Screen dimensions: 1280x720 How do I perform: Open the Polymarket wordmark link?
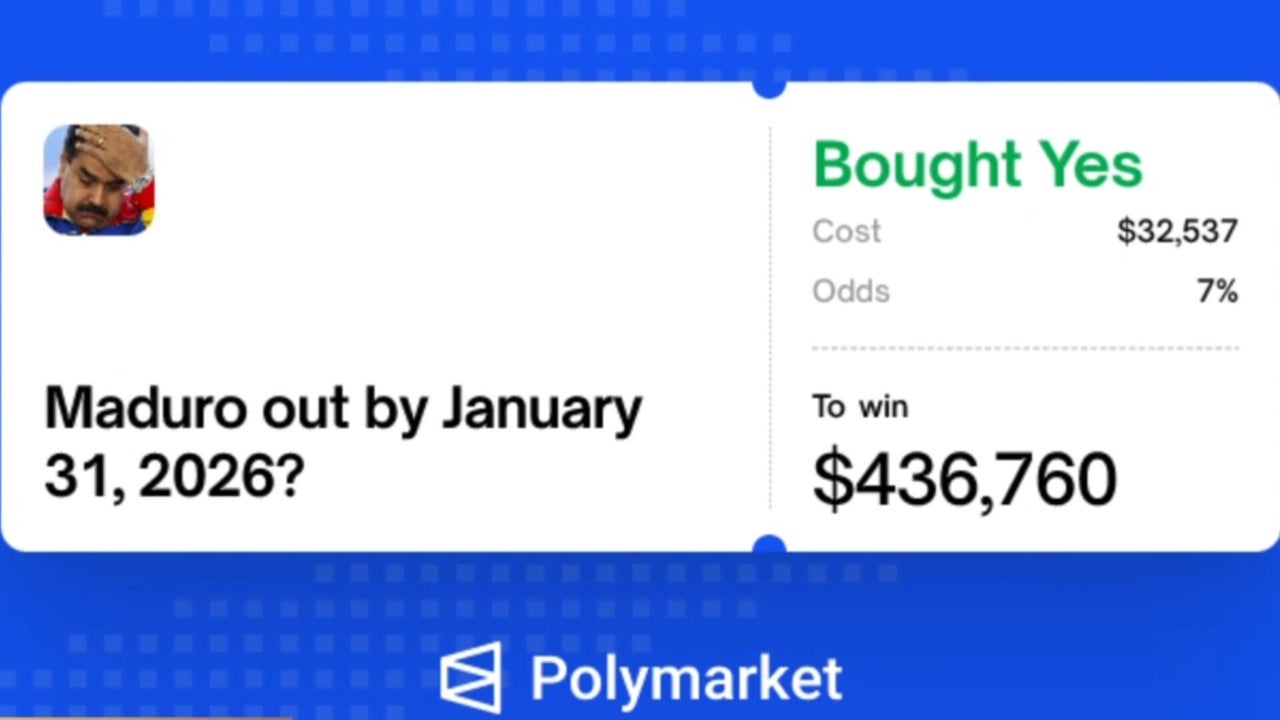686,679
